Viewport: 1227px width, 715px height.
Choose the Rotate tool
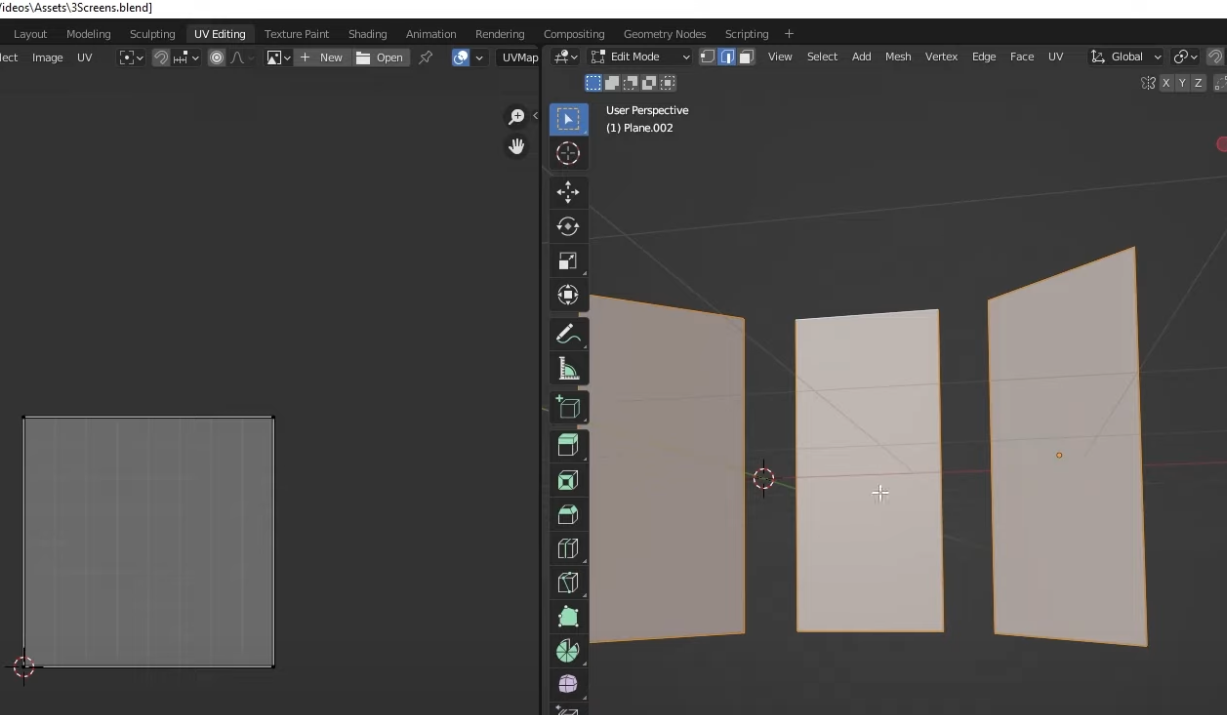pyautogui.click(x=568, y=226)
